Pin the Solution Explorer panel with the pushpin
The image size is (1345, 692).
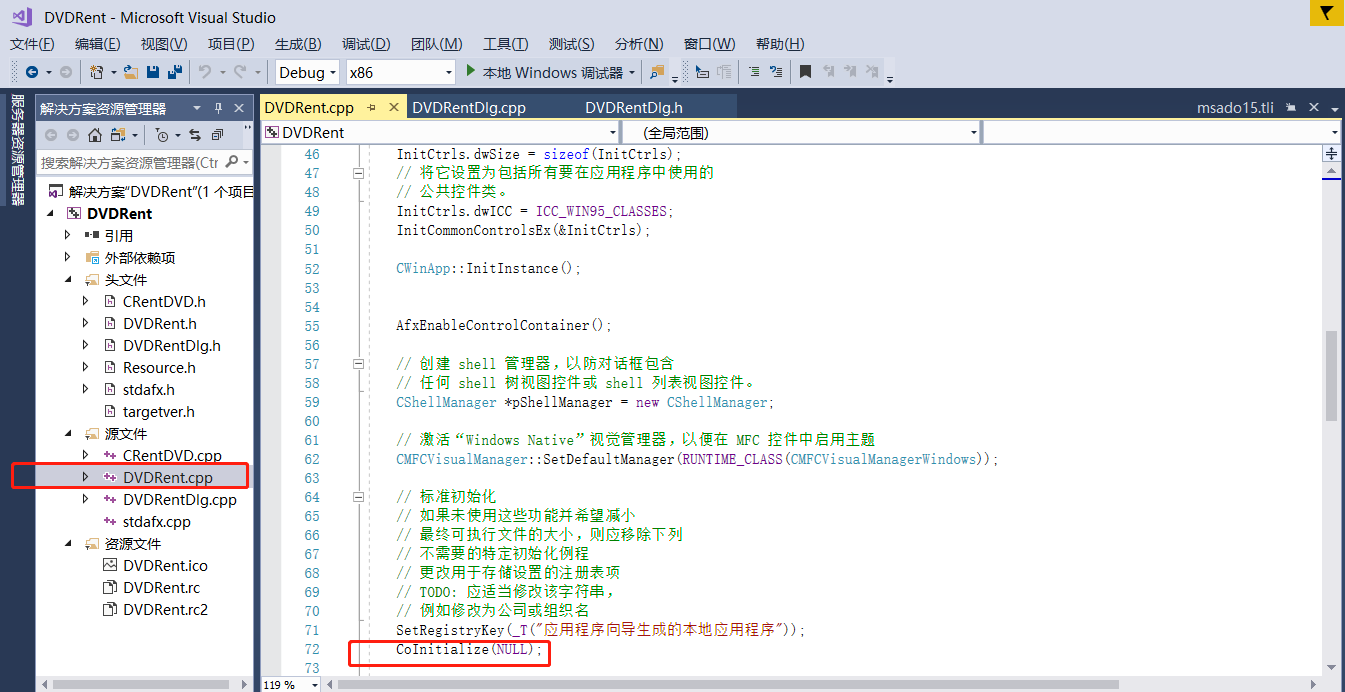coord(219,108)
